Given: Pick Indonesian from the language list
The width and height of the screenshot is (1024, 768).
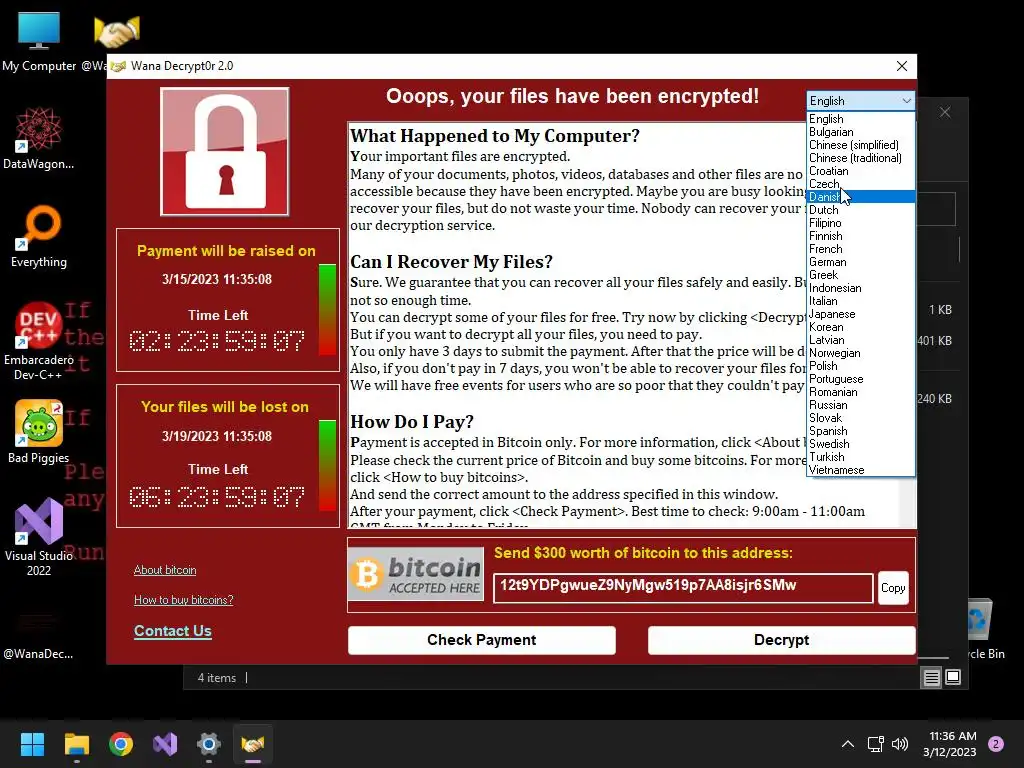Looking at the screenshot, I should click(x=861, y=288).
